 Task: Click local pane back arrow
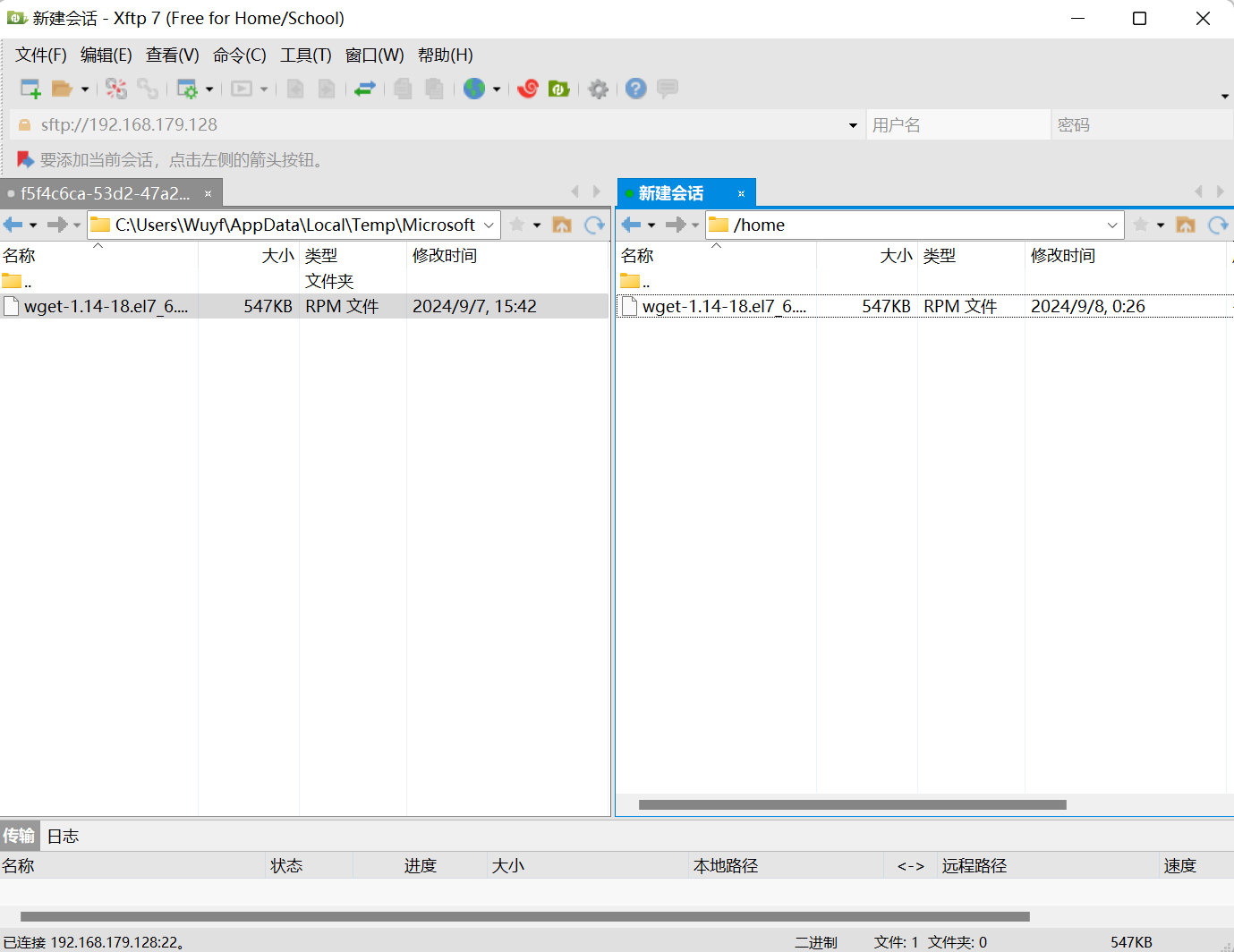(13, 225)
